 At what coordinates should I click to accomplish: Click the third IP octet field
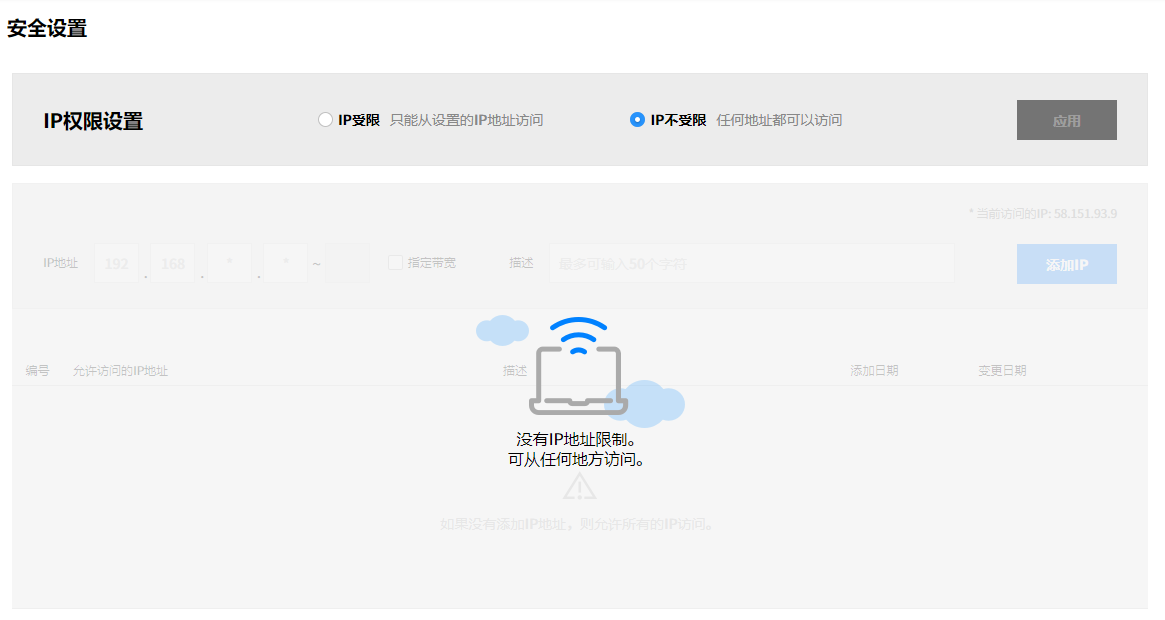point(229,263)
